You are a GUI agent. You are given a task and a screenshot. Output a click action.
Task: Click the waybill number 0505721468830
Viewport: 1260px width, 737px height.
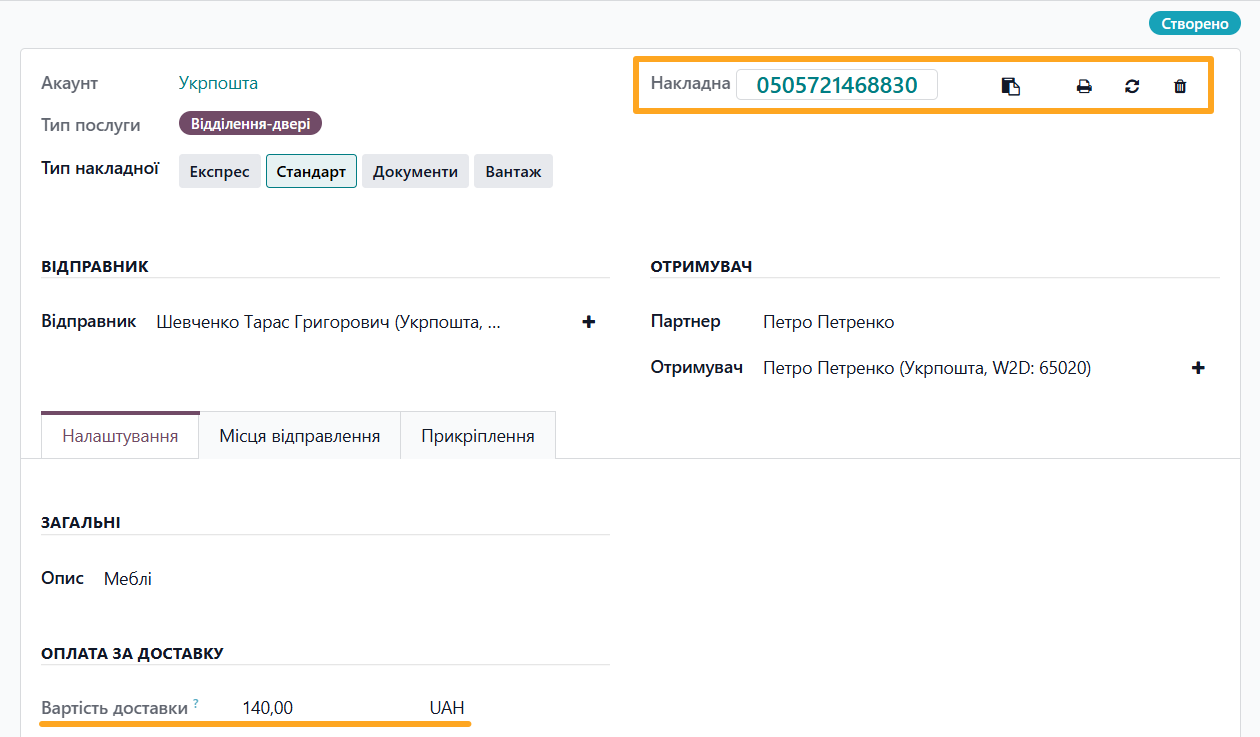[x=837, y=85]
